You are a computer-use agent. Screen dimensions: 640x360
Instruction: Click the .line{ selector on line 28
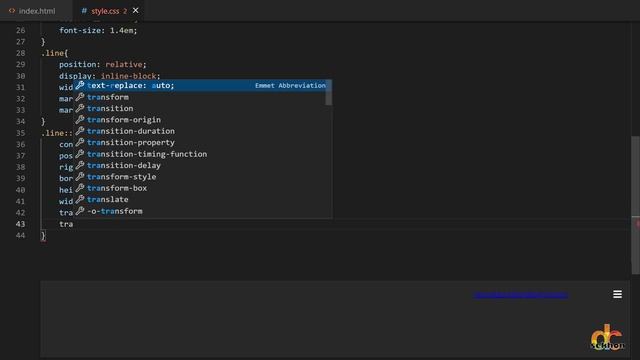click(x=54, y=53)
